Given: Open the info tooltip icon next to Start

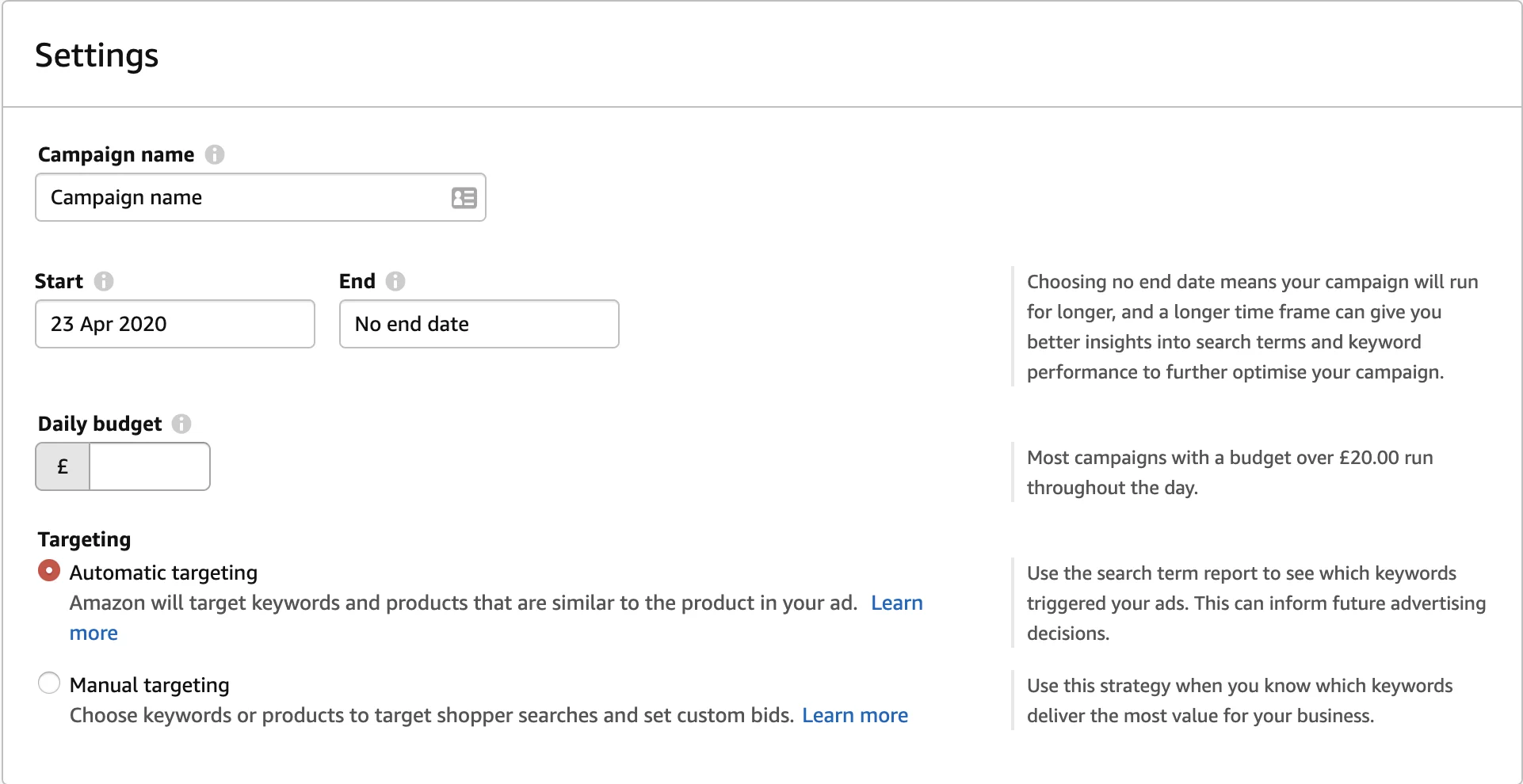Looking at the screenshot, I should [104, 281].
